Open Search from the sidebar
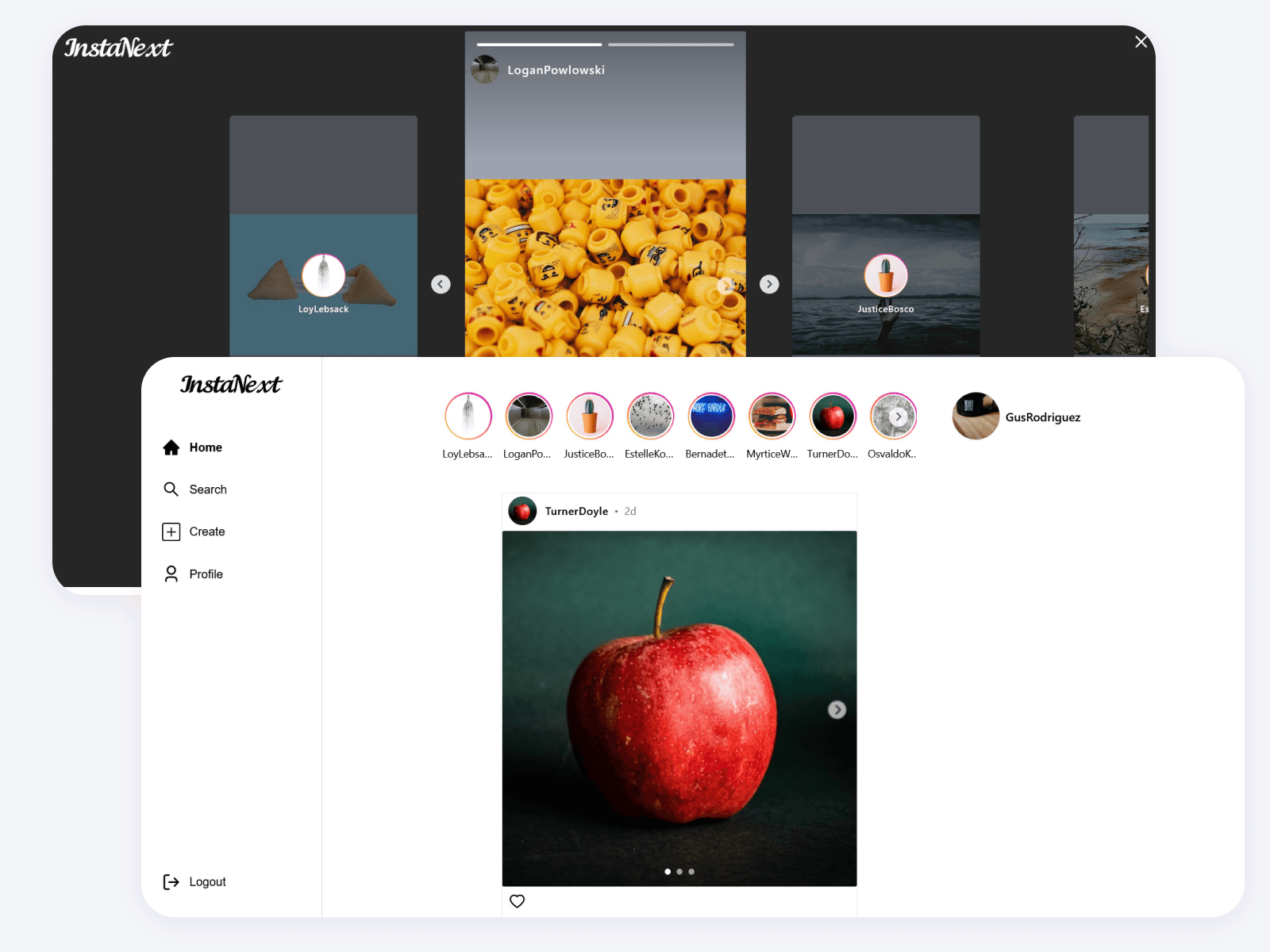Image resolution: width=1270 pixels, height=952 pixels. pos(171,489)
